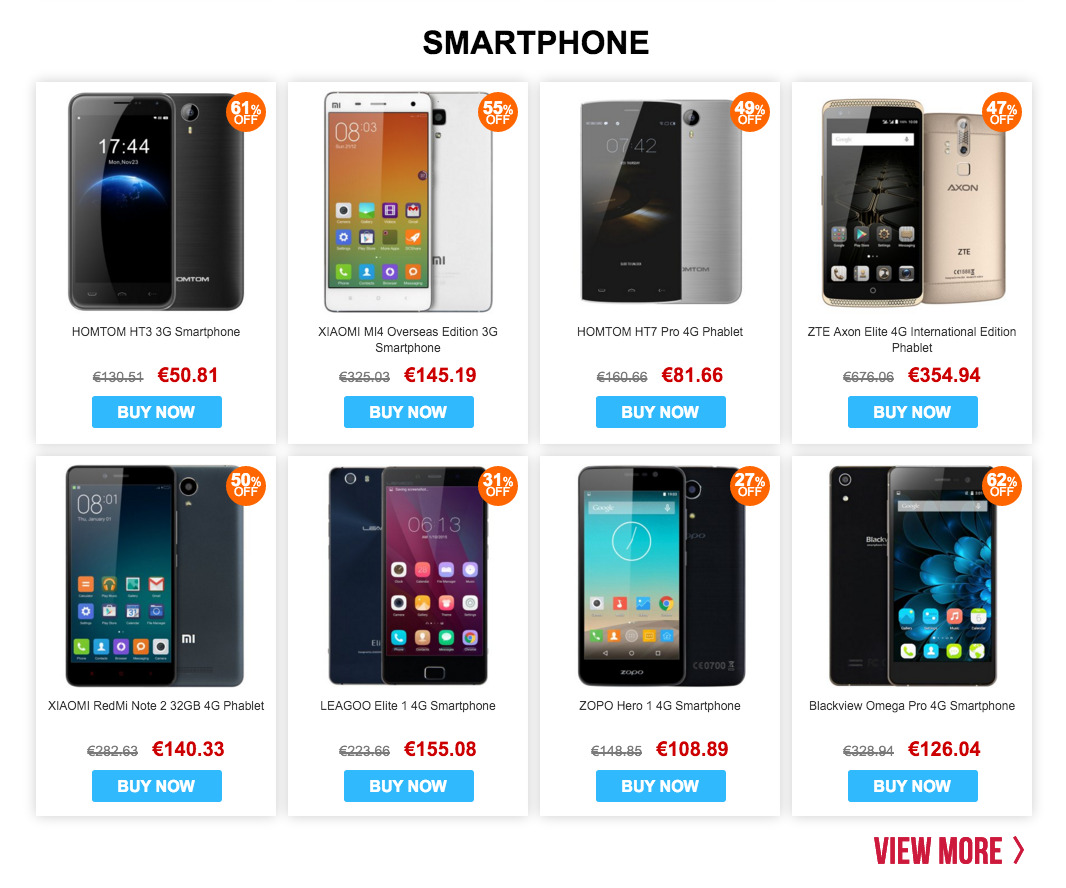Click the 49% OFF badge on HOMTOM HT7 Pro
Screen dimensions: 1066x888
coord(750,112)
